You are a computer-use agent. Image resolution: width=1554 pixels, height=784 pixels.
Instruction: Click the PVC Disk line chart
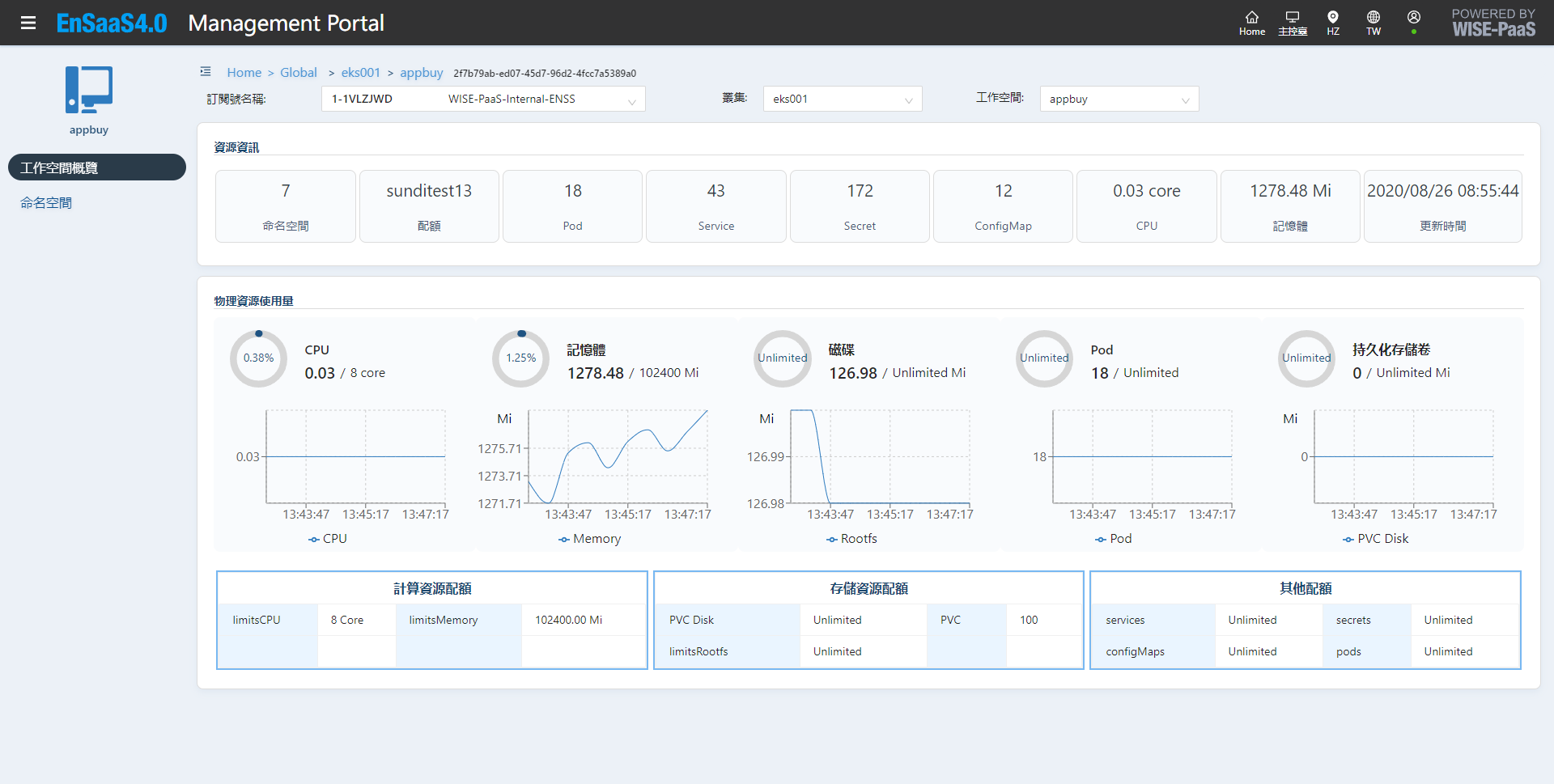pyautogui.click(x=1404, y=457)
